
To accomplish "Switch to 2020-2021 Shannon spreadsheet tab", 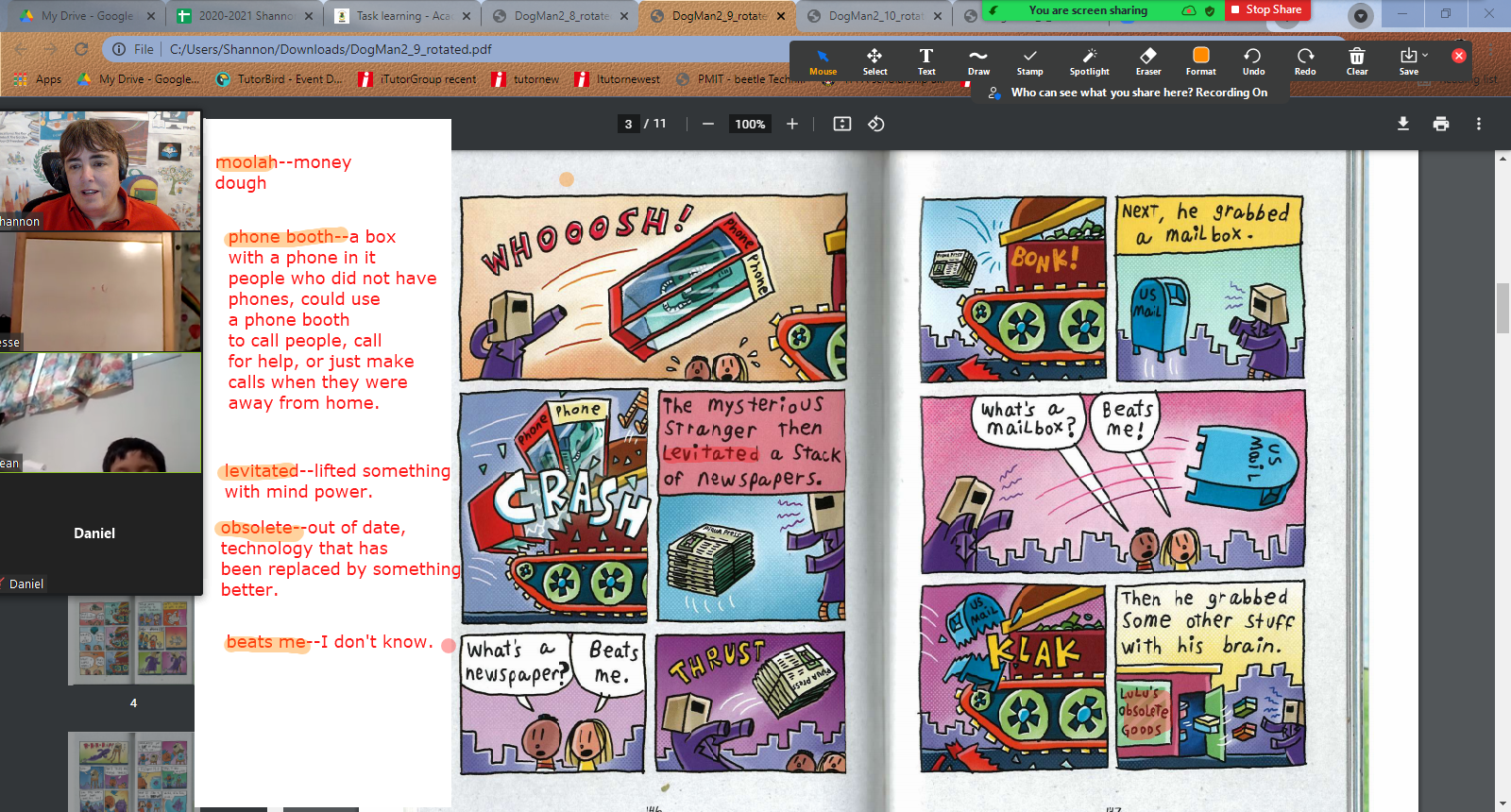I will pyautogui.click(x=246, y=16).
